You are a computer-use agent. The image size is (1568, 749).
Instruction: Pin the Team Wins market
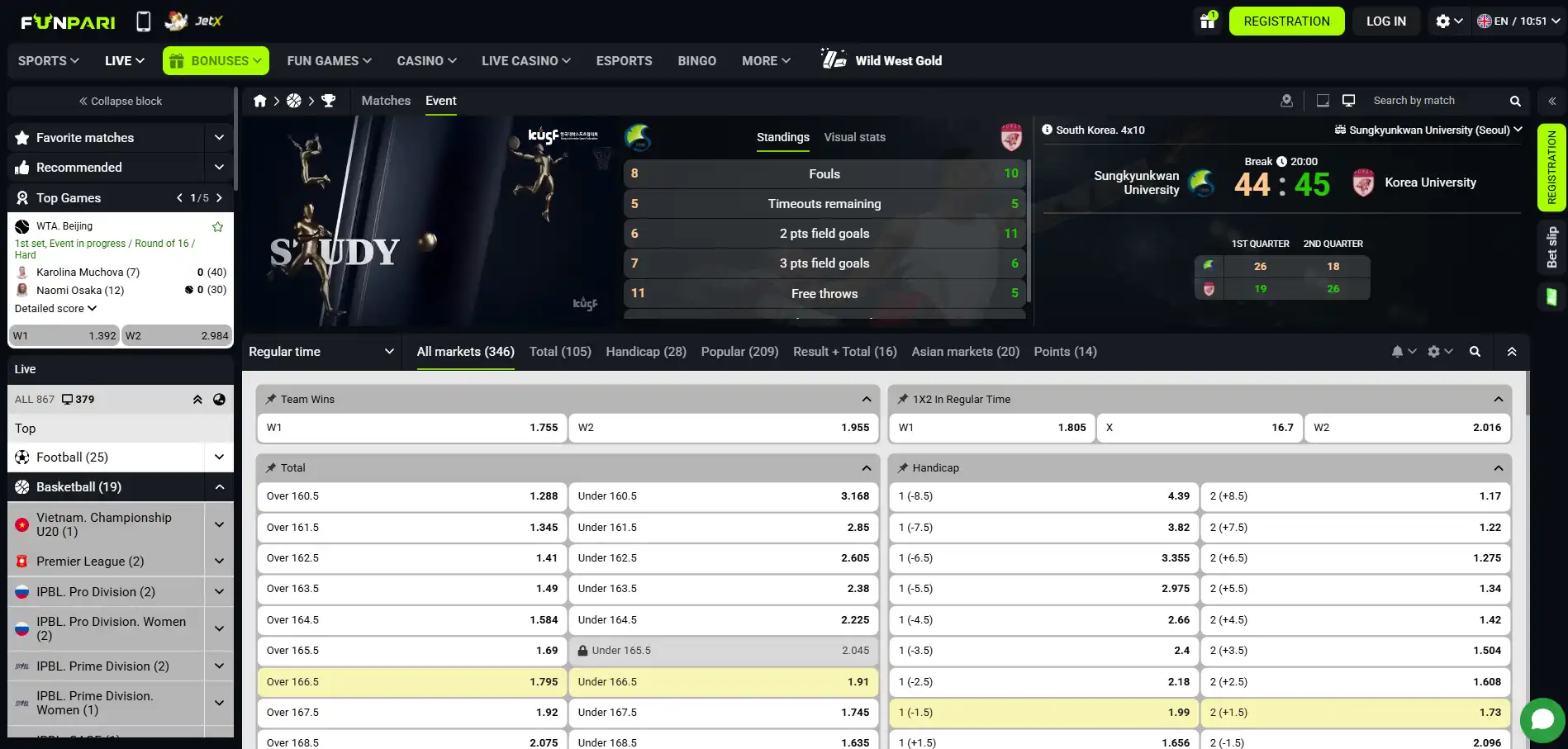(x=271, y=399)
